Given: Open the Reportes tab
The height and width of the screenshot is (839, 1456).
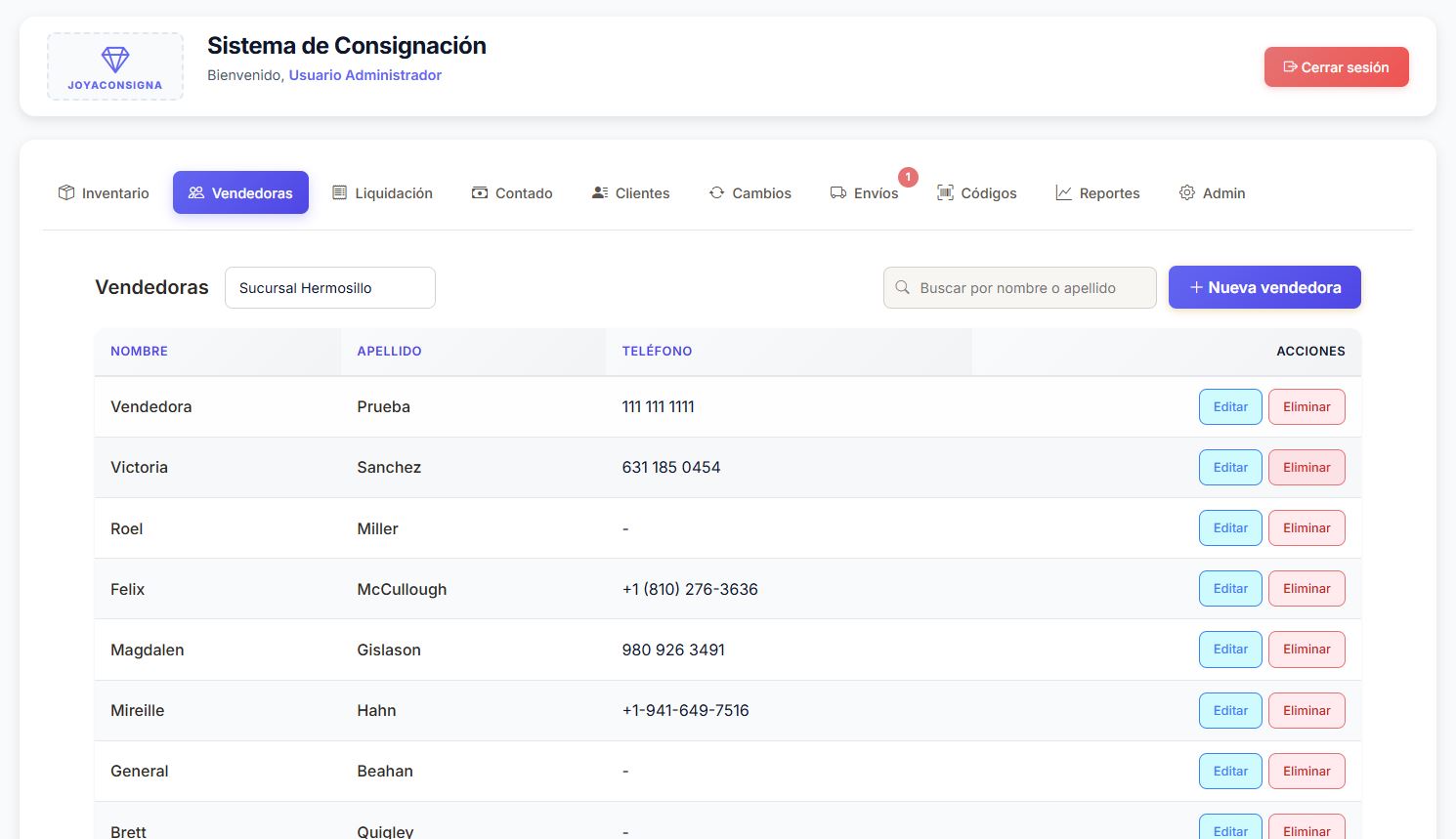Looking at the screenshot, I should click(x=1097, y=192).
